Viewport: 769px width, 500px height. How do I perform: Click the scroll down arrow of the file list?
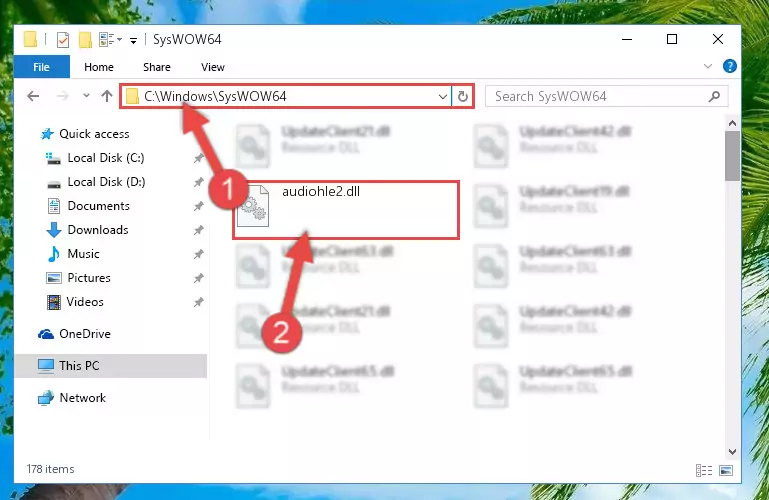(732, 451)
